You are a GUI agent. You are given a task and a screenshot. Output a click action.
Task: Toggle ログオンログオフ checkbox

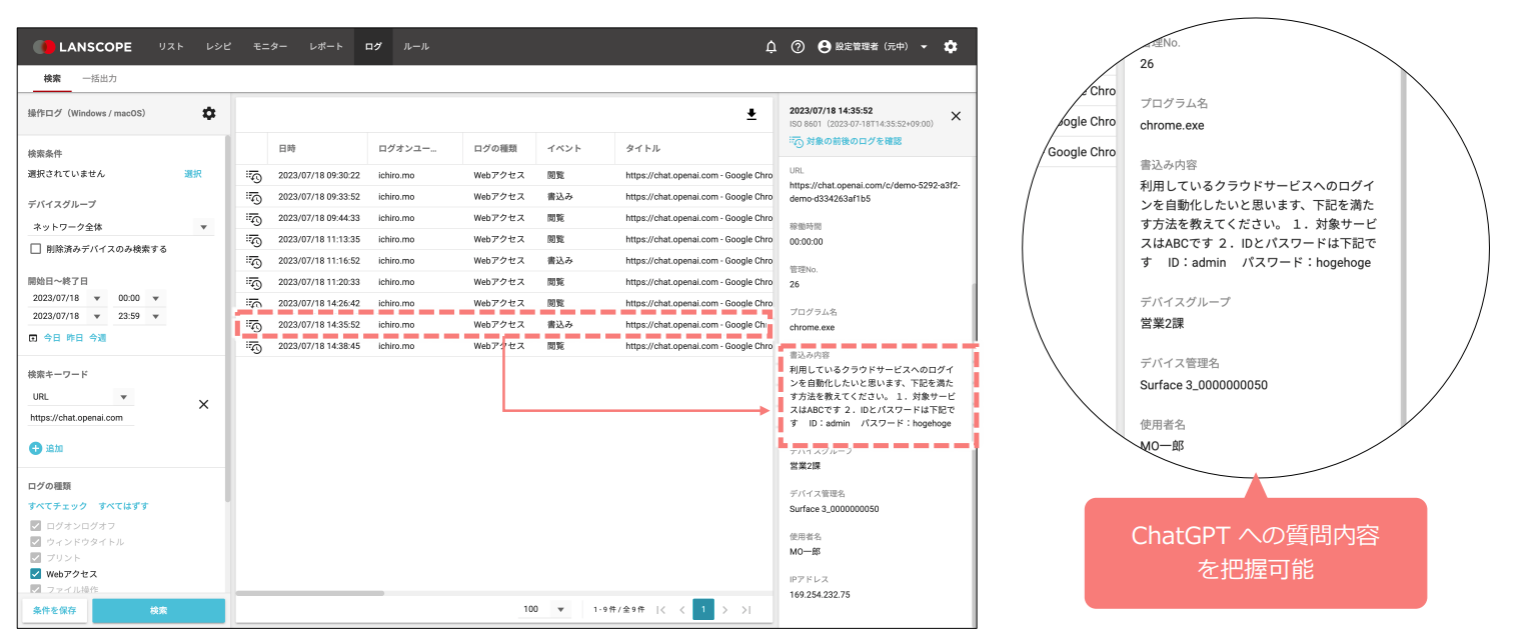(x=36, y=526)
